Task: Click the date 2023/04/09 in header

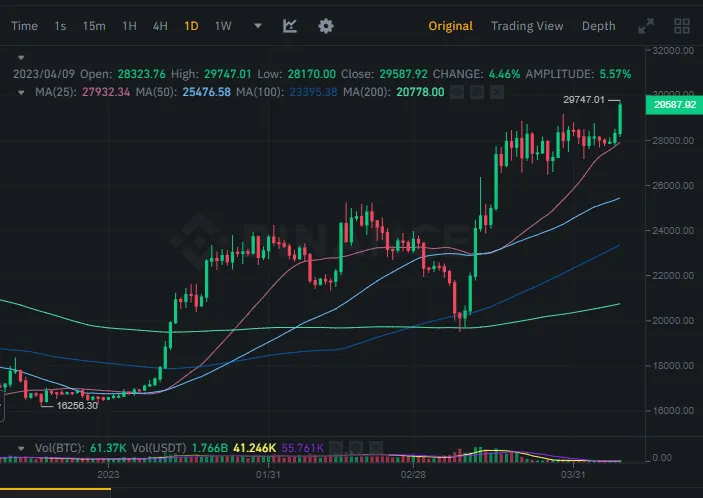Action: click(x=44, y=74)
